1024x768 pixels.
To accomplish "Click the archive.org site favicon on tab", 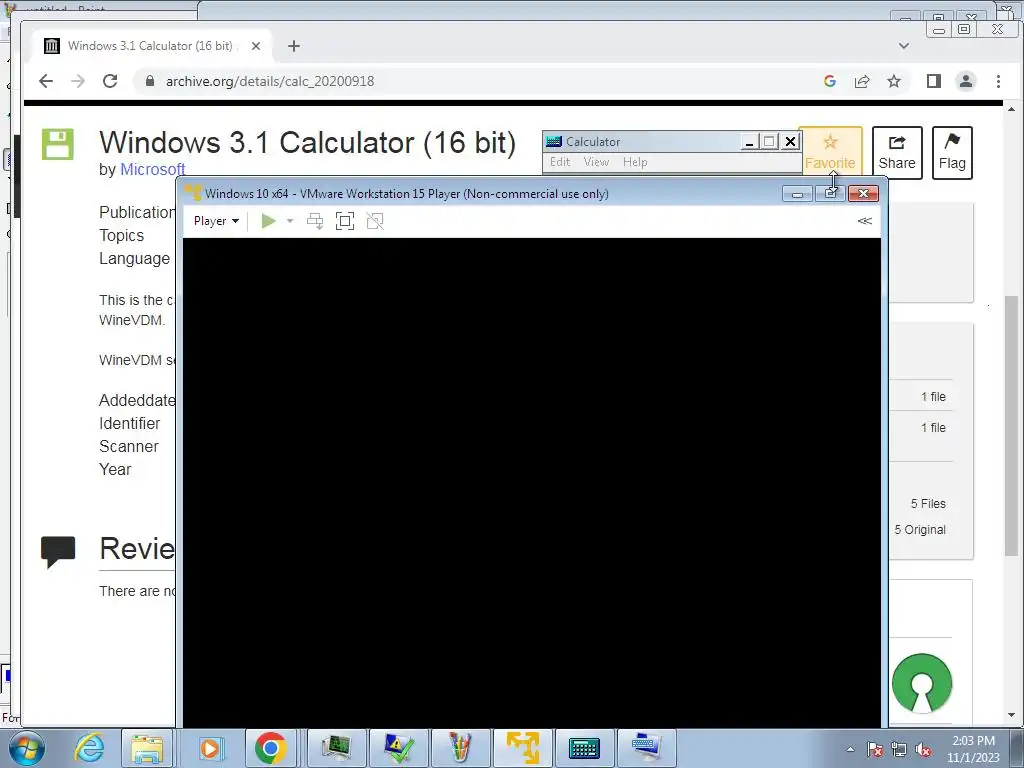I will click(x=52, y=46).
